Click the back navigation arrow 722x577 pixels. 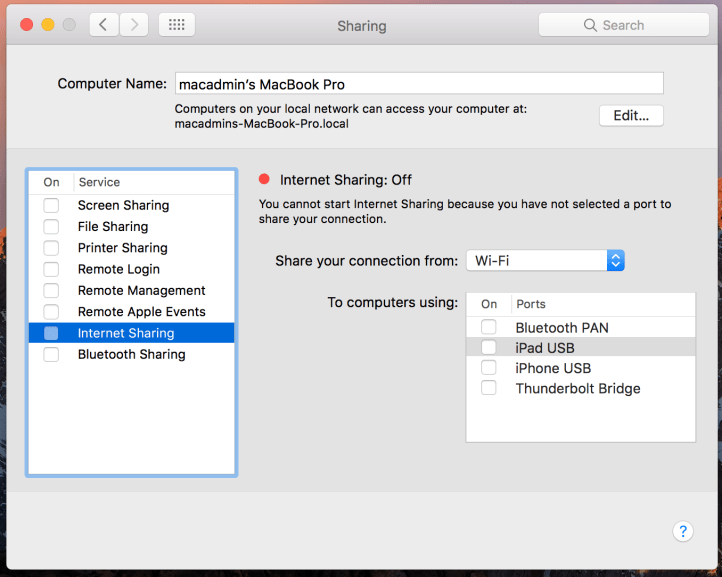(104, 25)
